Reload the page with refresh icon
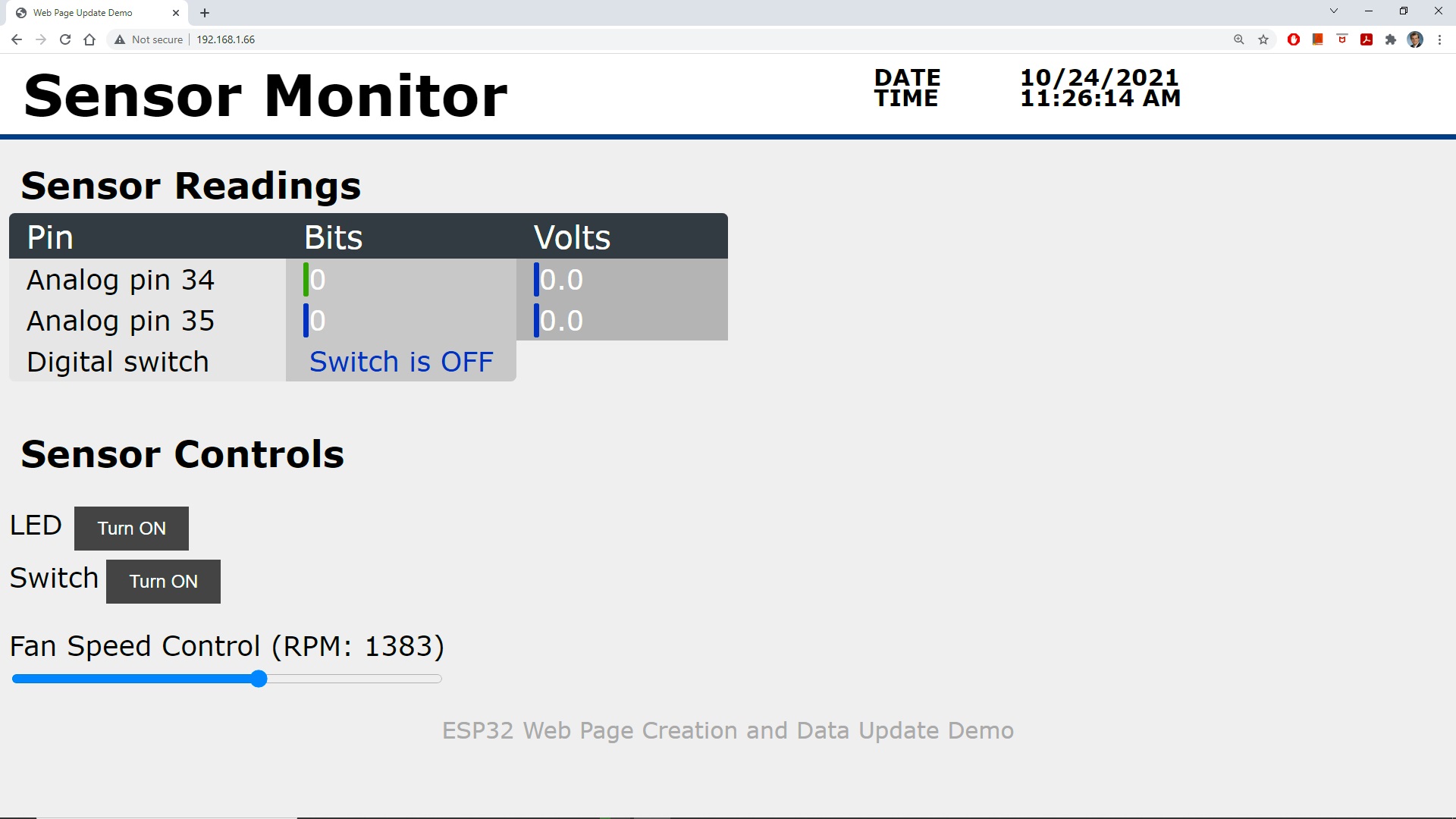 [x=65, y=39]
